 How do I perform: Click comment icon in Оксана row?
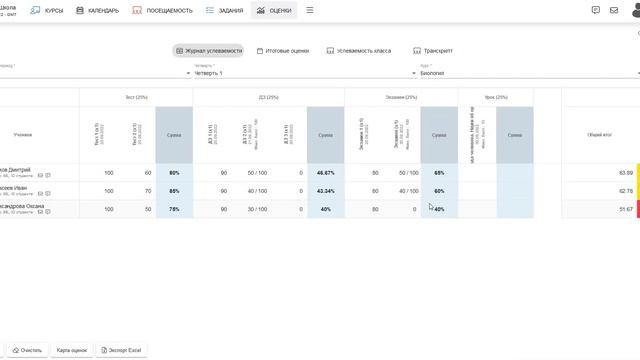coord(48,212)
